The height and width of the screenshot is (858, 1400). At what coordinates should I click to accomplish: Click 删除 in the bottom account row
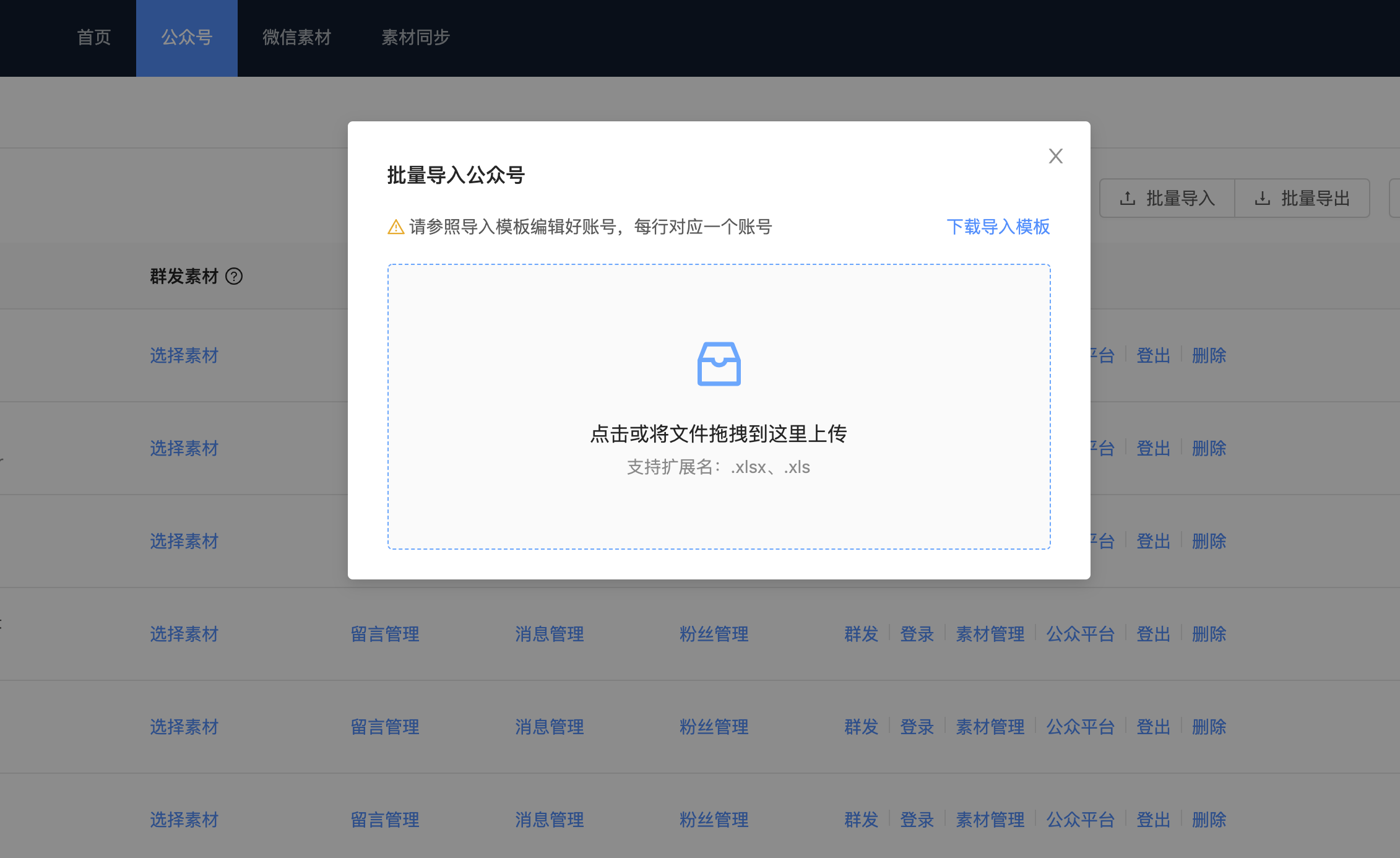click(x=1209, y=818)
